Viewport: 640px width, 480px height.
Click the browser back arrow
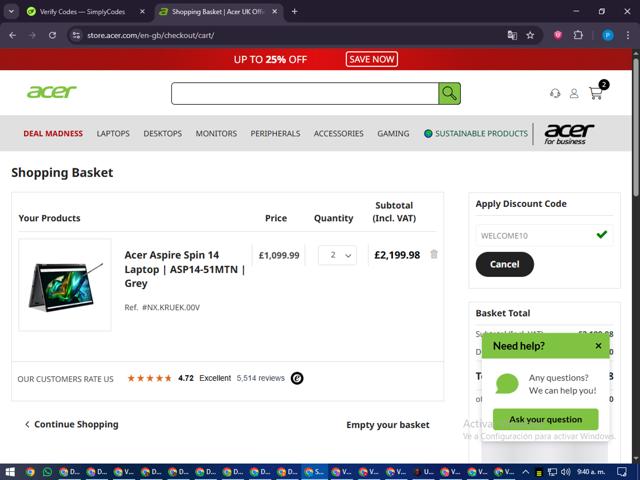[x=13, y=35]
